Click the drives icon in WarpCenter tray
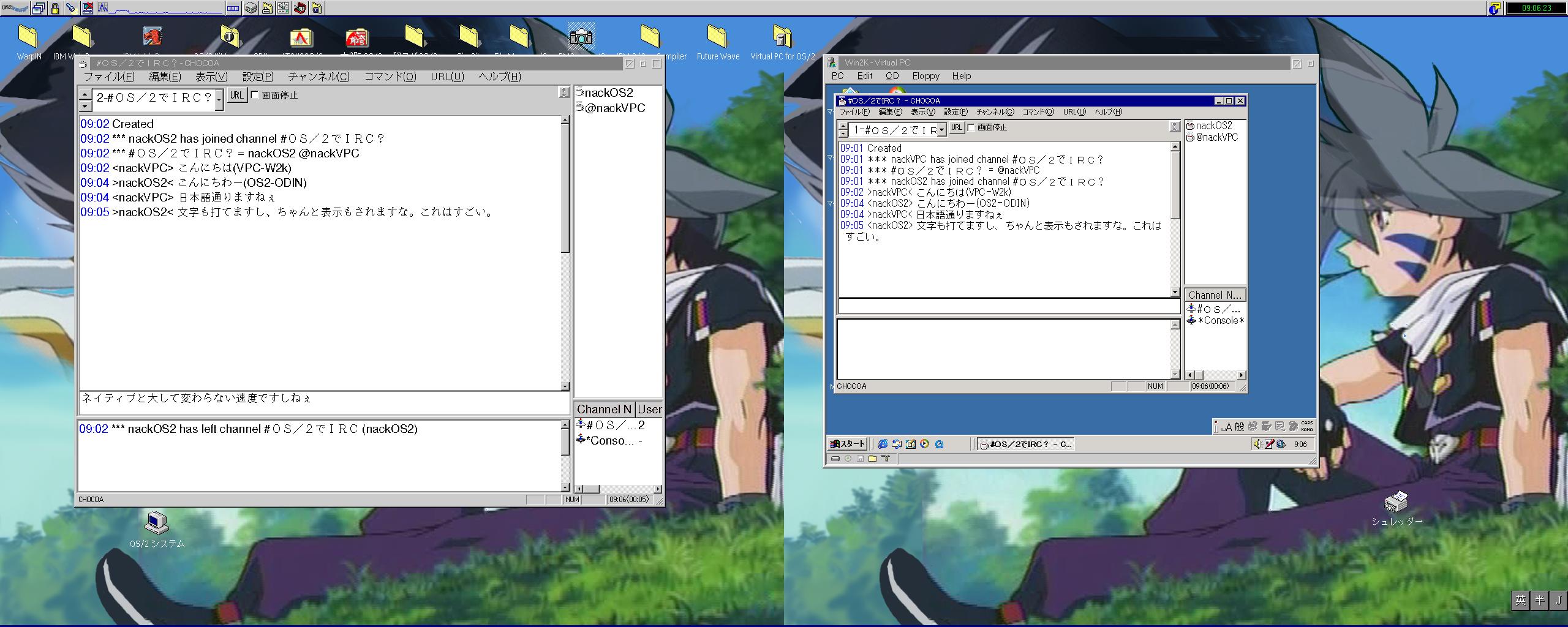Screen dimensions: 1568x627 tap(251, 8)
